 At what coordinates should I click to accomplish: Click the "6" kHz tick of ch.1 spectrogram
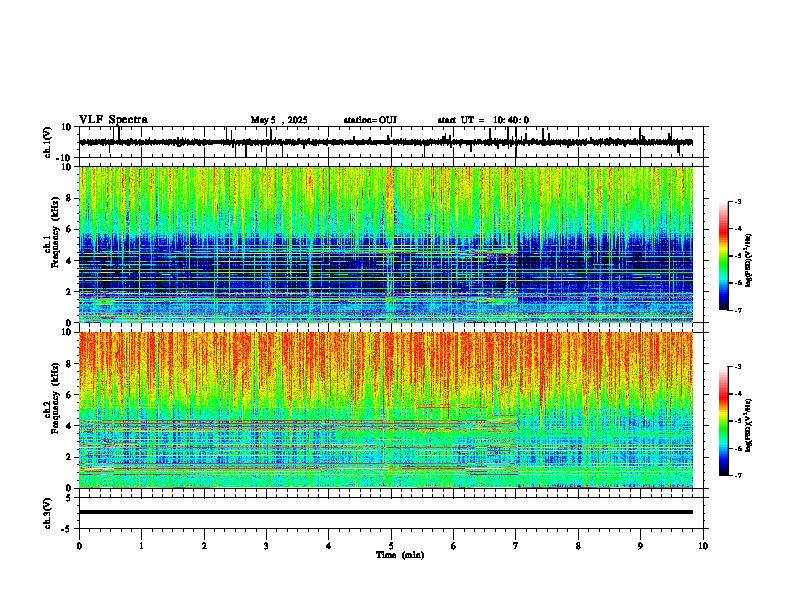[x=70, y=229]
